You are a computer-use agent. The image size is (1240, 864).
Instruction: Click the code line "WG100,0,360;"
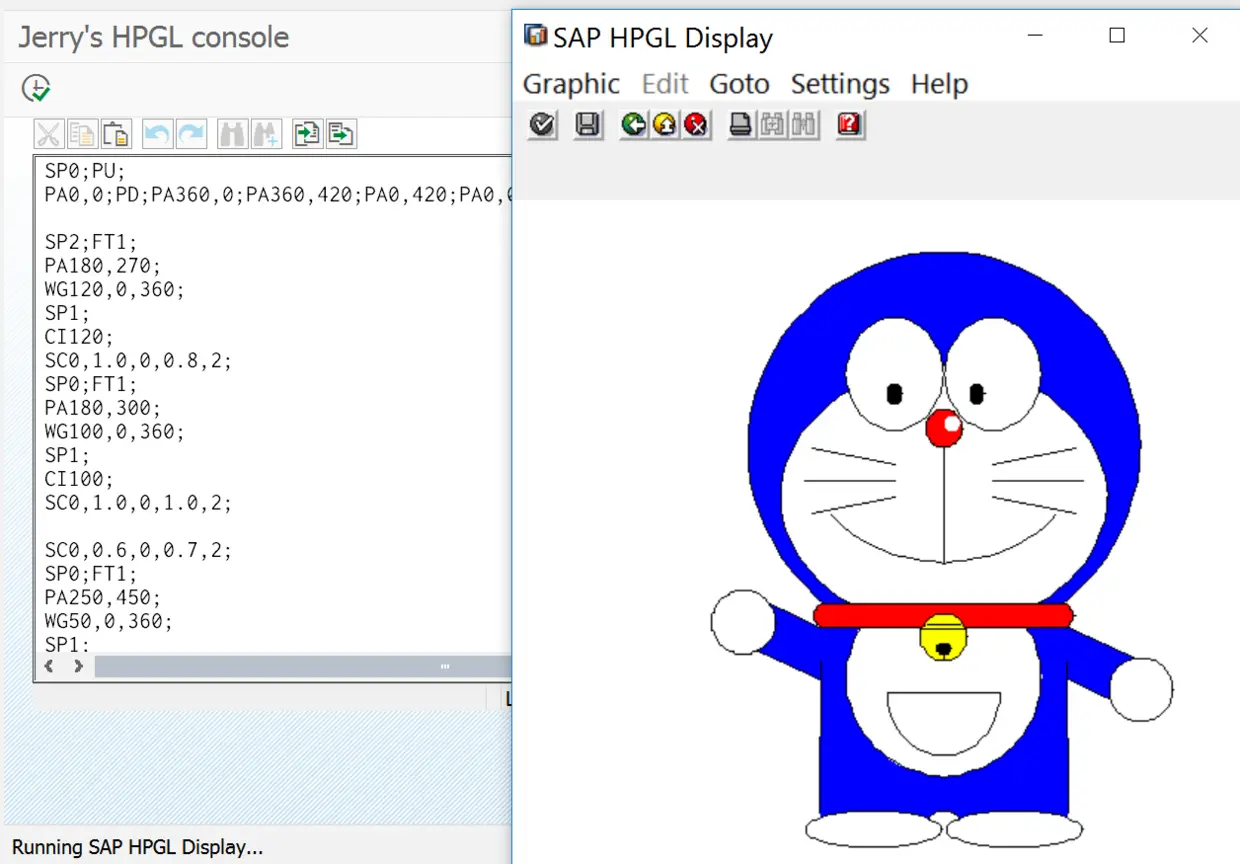click(115, 432)
